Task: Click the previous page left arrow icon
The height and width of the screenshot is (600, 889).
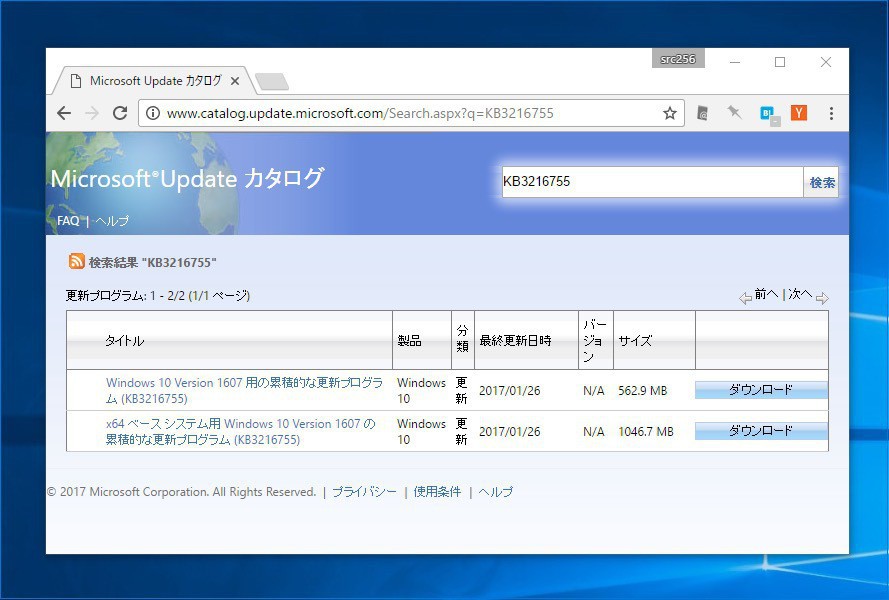Action: [x=745, y=298]
